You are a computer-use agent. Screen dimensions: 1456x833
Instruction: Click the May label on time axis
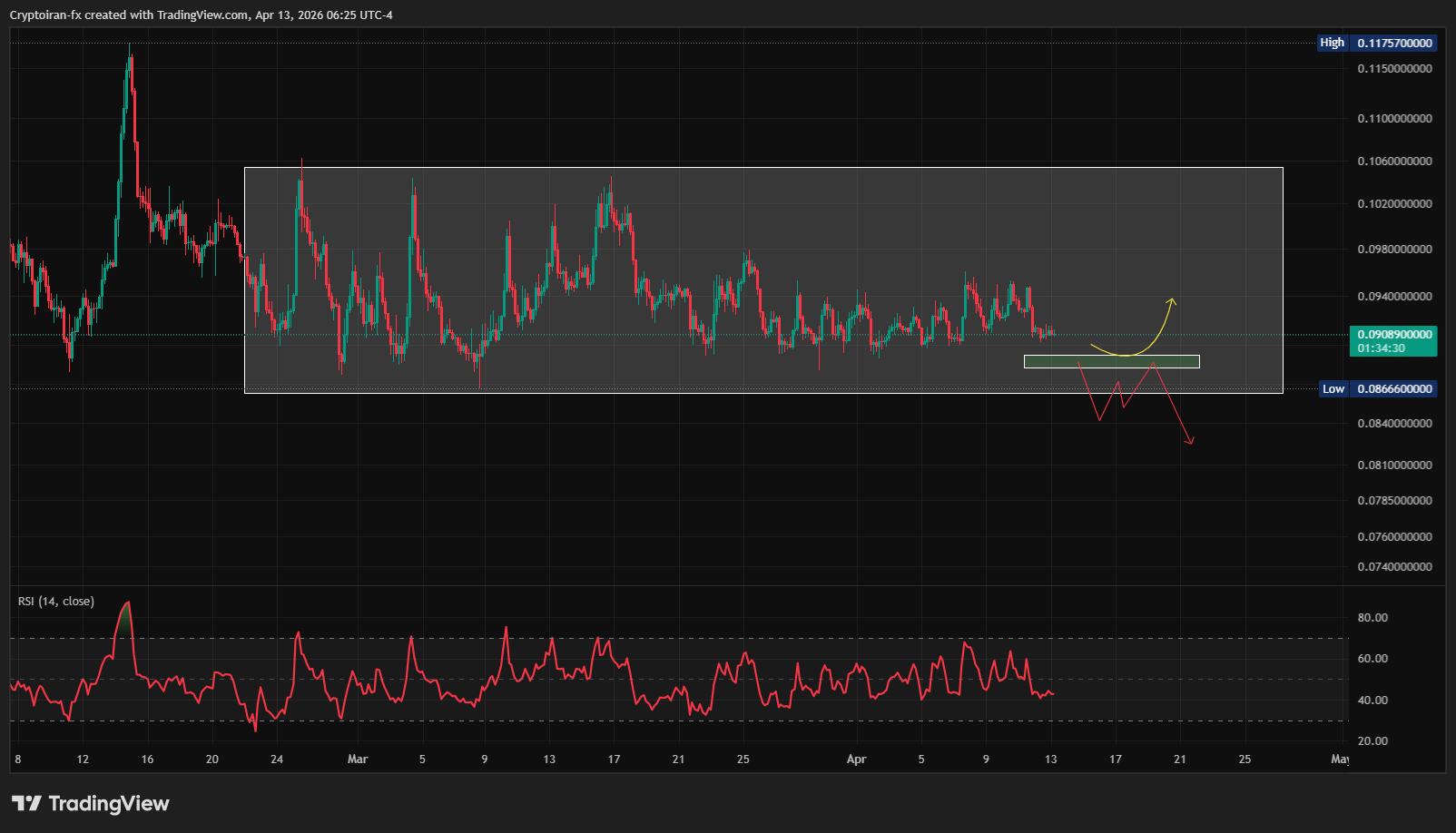coord(1339,759)
